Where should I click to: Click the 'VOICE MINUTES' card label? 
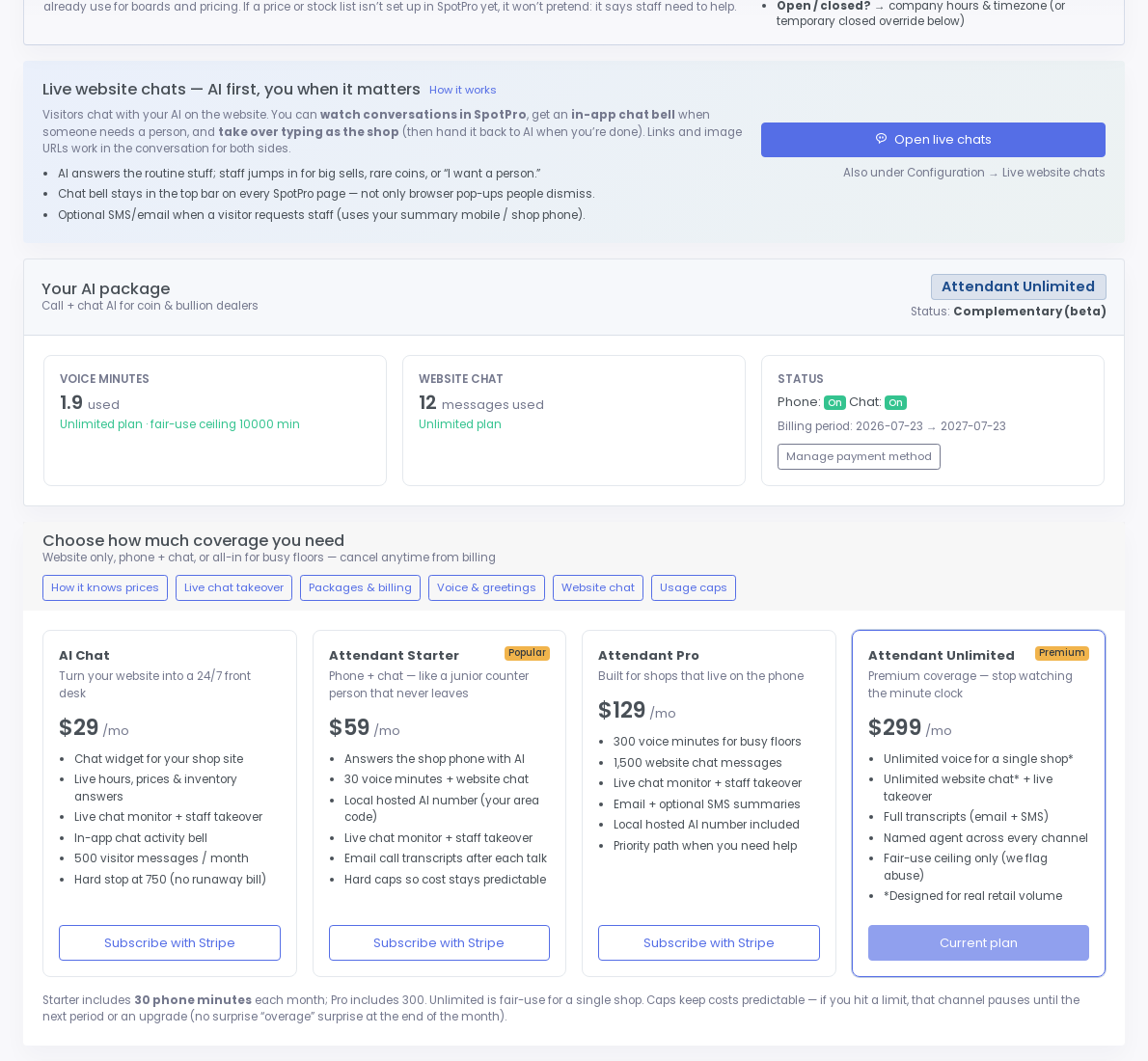(105, 379)
